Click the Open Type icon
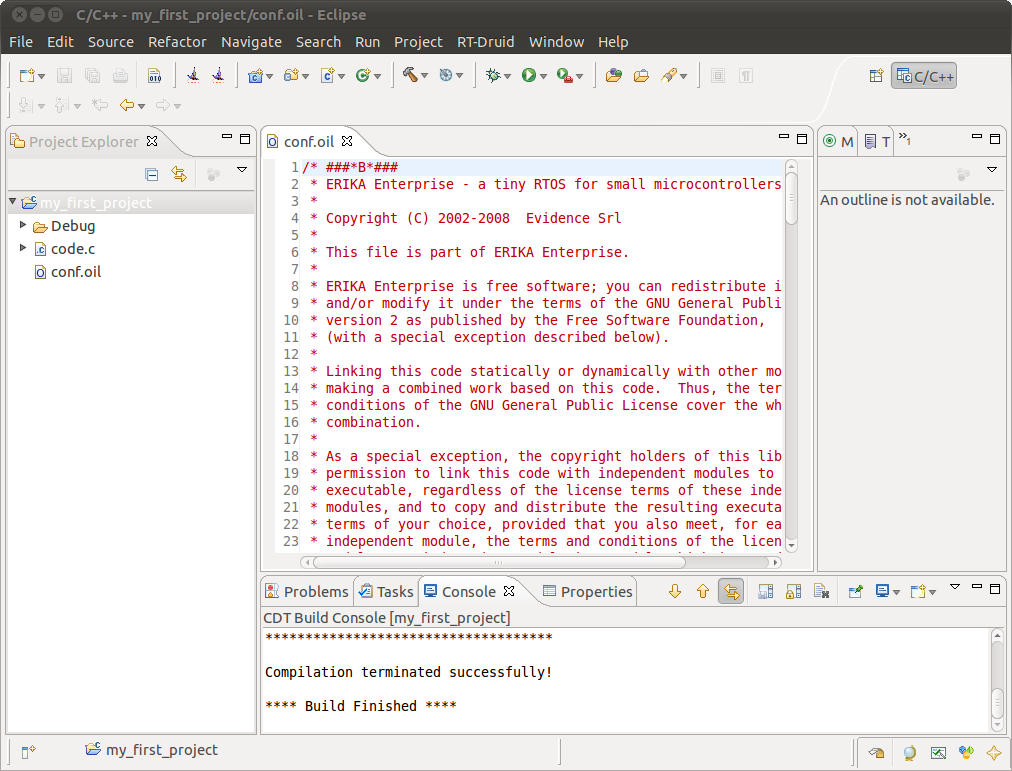This screenshot has width=1012, height=771. (x=613, y=75)
